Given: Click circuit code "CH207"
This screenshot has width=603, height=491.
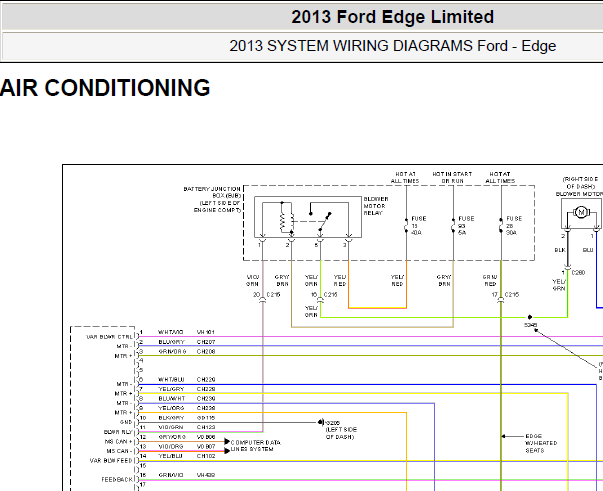Looking at the screenshot, I should 206,342.
